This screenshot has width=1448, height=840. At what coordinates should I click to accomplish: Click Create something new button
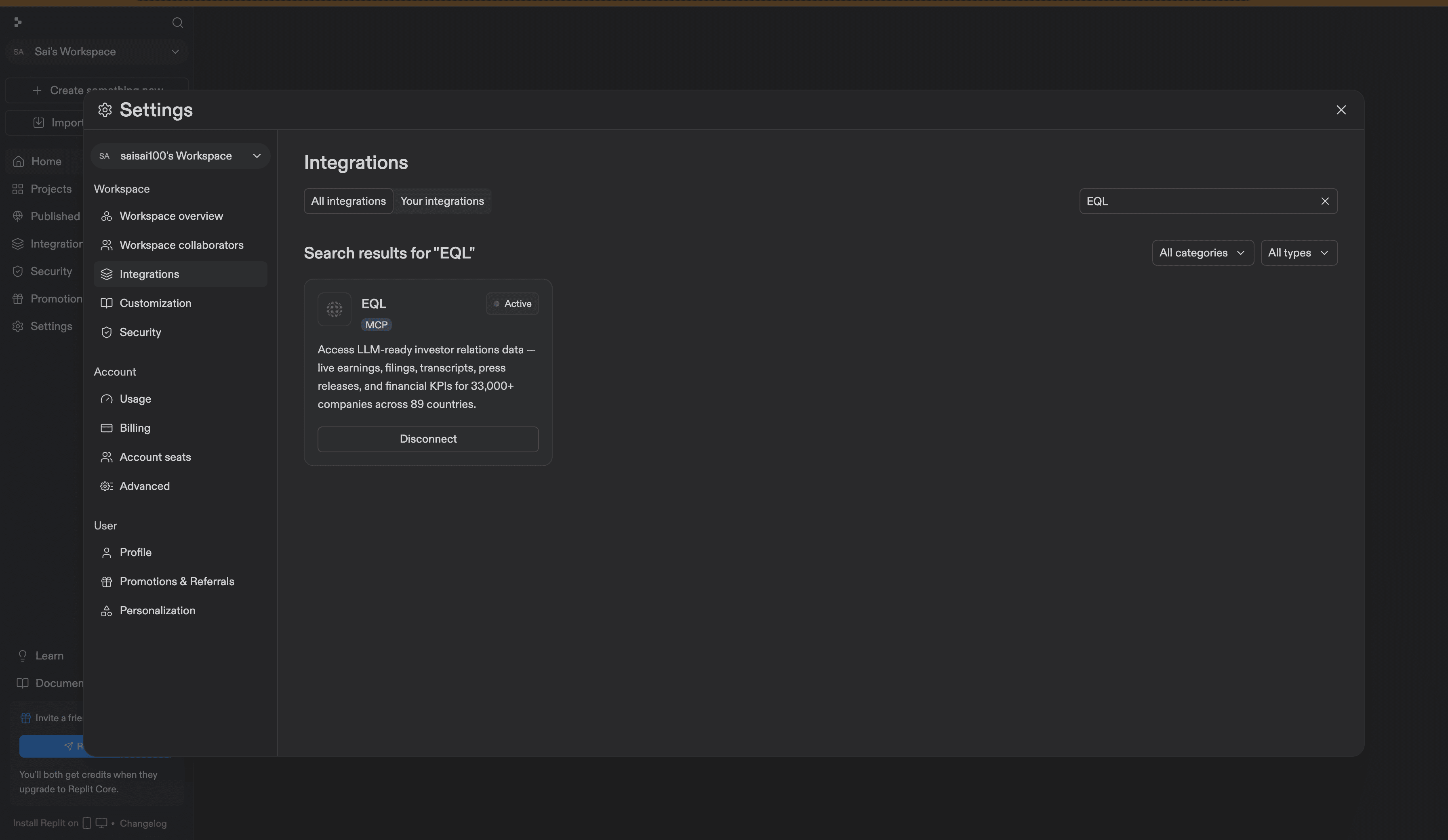click(97, 90)
